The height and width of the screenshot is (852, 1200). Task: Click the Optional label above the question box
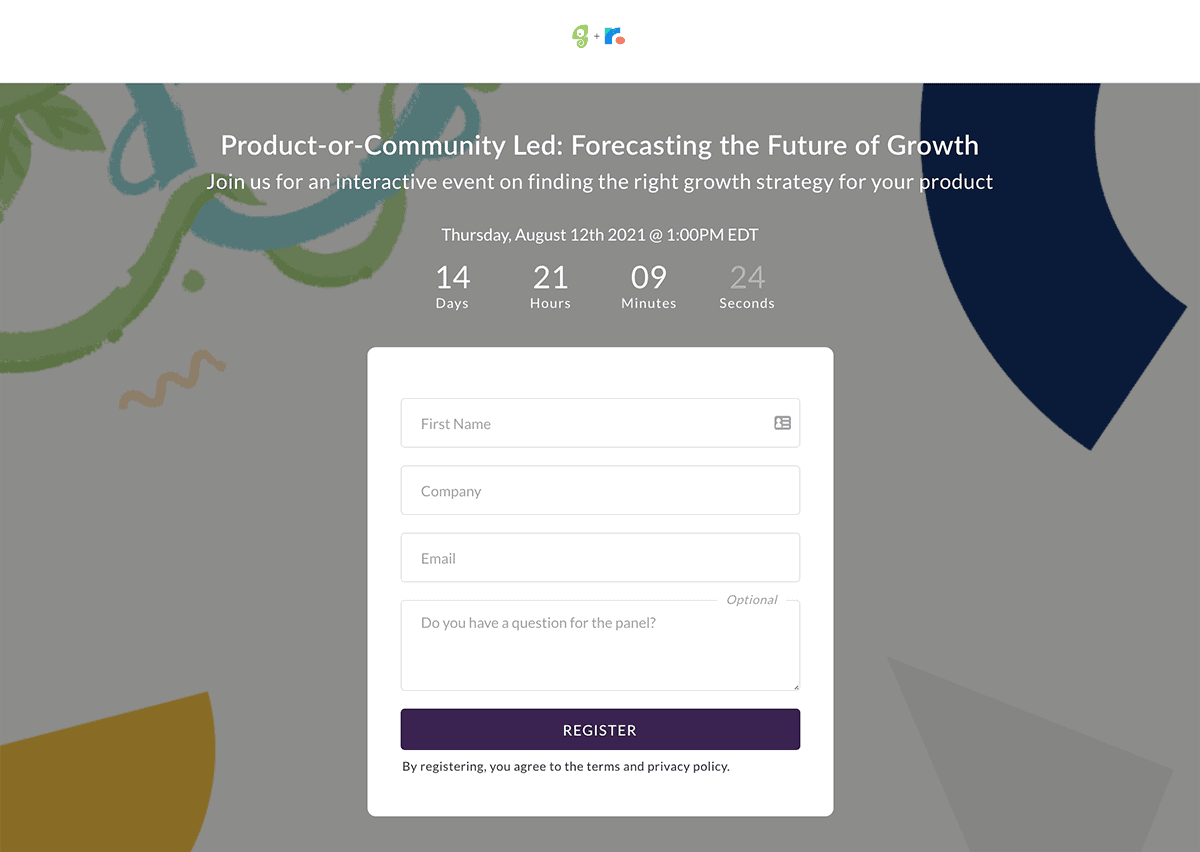pyautogui.click(x=752, y=599)
